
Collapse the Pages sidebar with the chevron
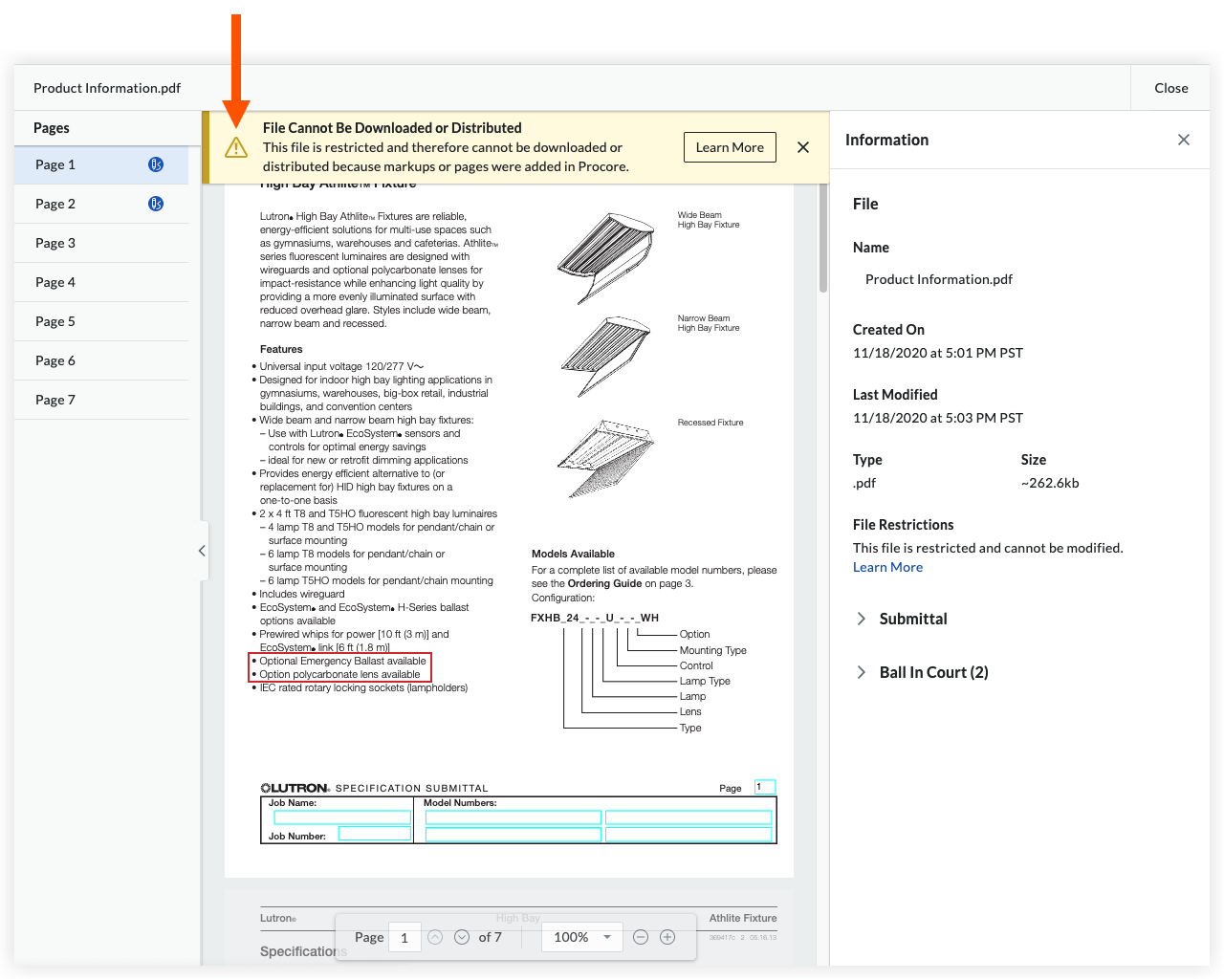point(202,551)
